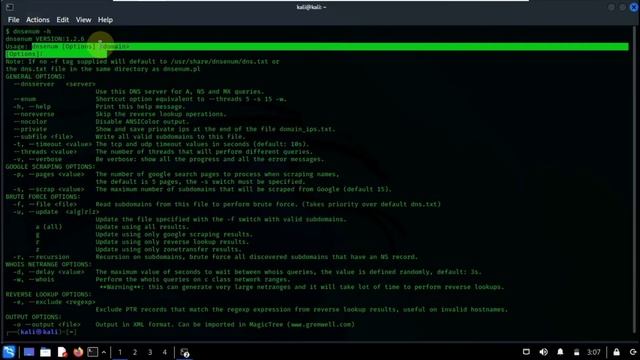
Task: Click the '--dnsserver <server>' option text
Action: pyautogui.click(x=54, y=84)
